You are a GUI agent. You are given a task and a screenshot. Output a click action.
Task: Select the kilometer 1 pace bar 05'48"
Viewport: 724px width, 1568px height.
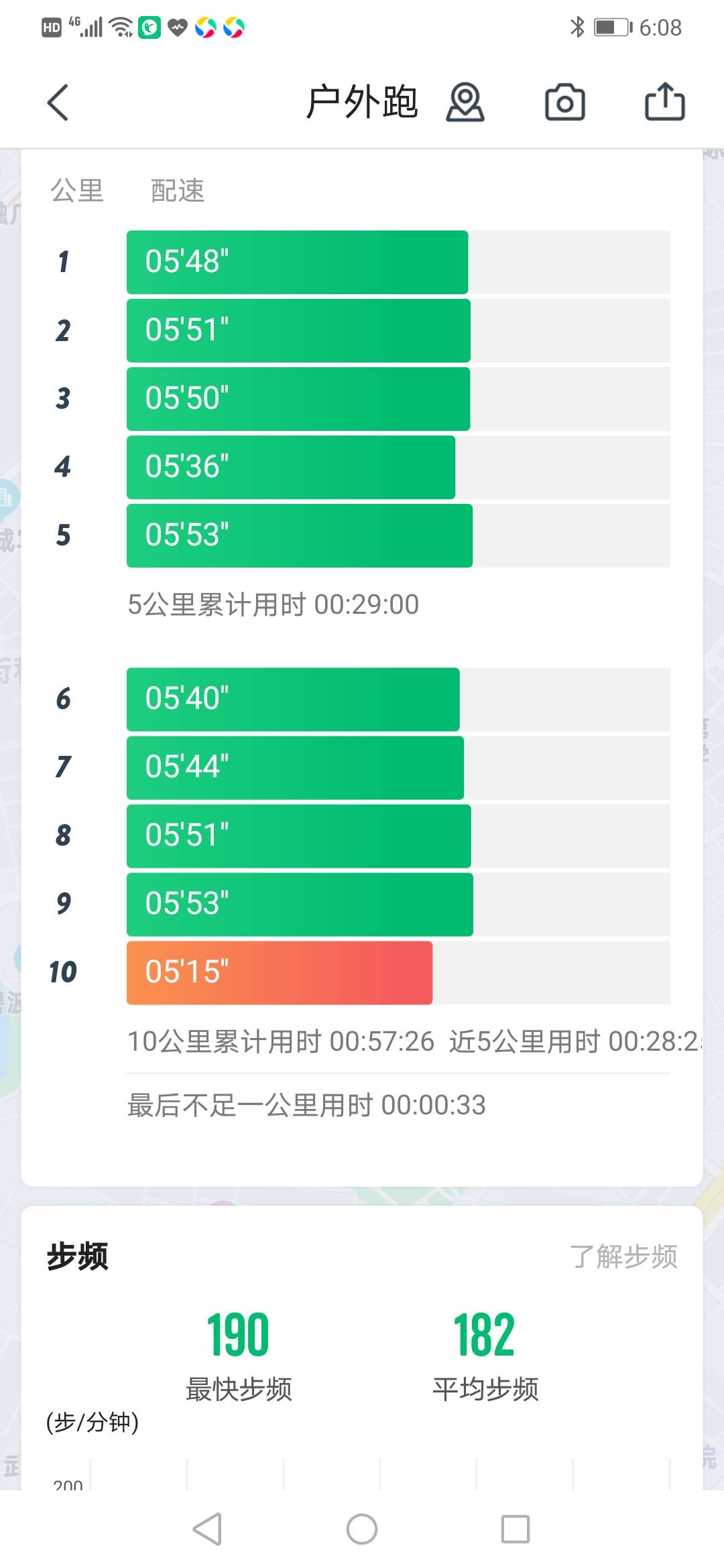tap(297, 262)
